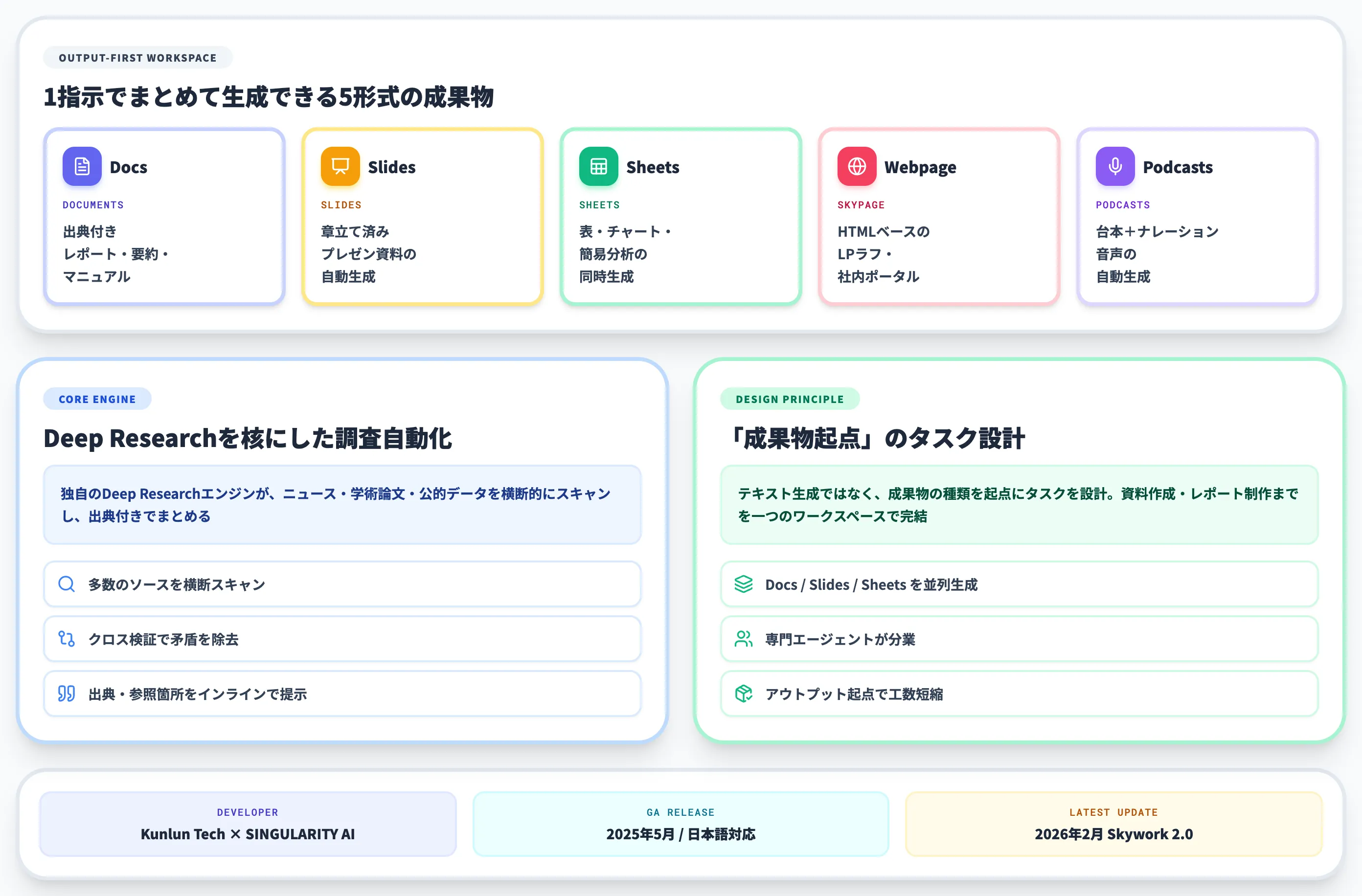Click the PODCASTS label under the Podcasts title
Screen dimensions: 1362x896
pyautogui.click(x=1122, y=205)
